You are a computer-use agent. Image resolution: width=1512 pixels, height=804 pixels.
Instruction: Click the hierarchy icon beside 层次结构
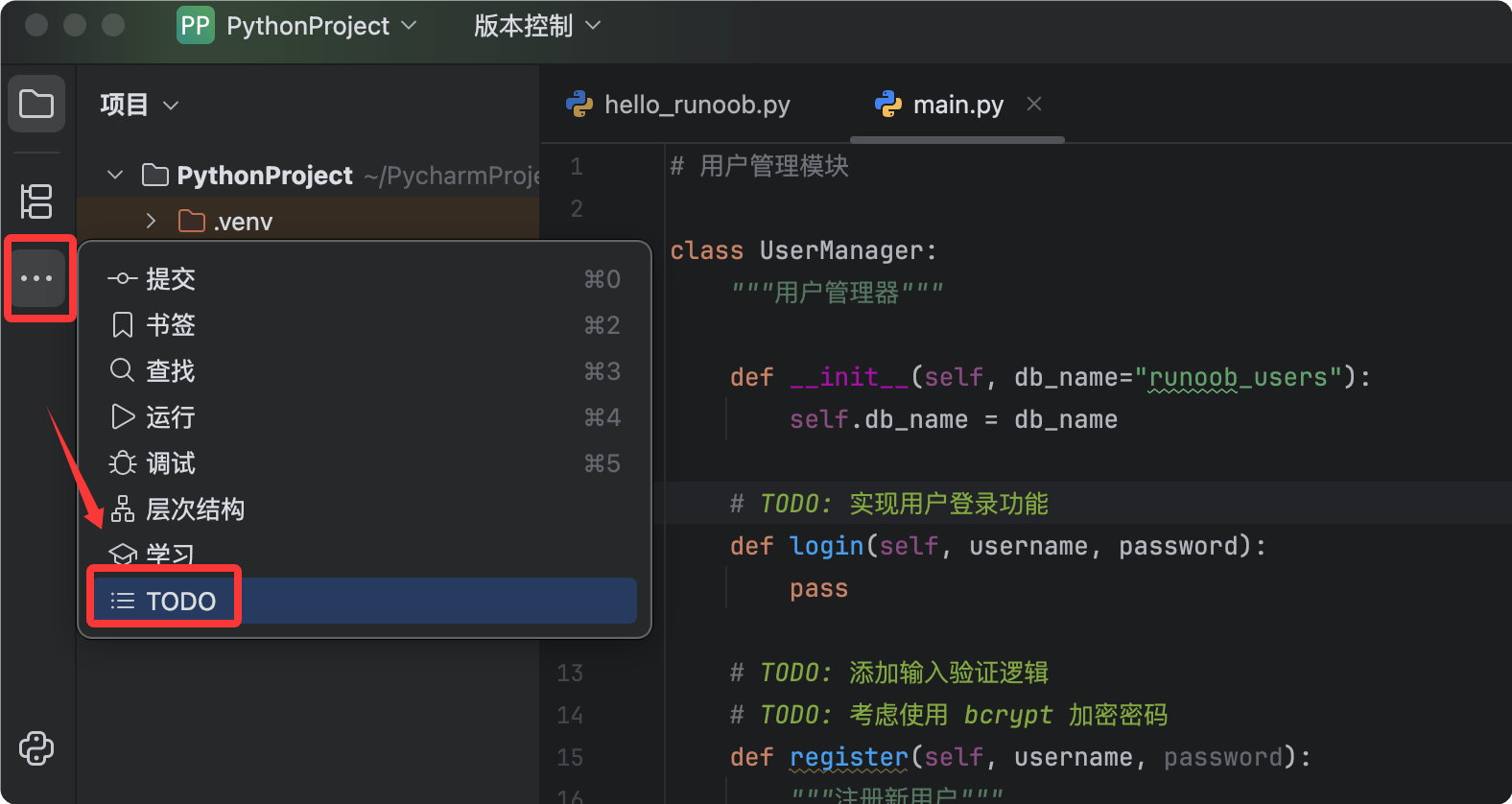(x=122, y=509)
